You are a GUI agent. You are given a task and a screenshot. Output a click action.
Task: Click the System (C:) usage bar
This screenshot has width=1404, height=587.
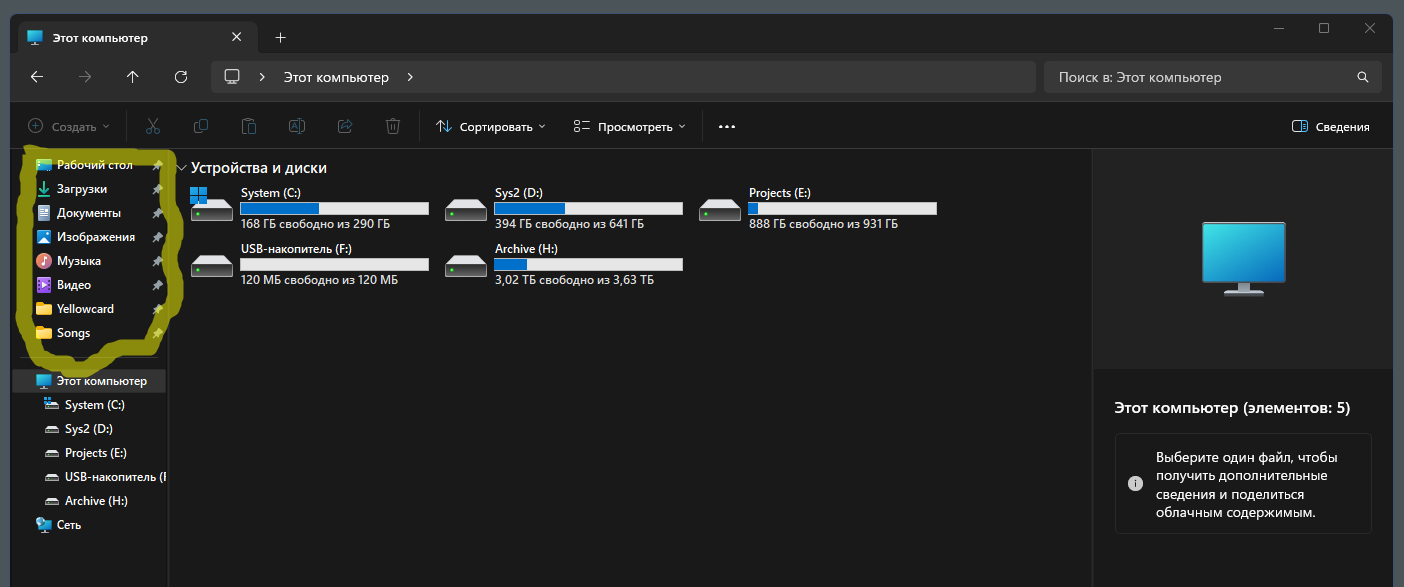pyautogui.click(x=335, y=208)
